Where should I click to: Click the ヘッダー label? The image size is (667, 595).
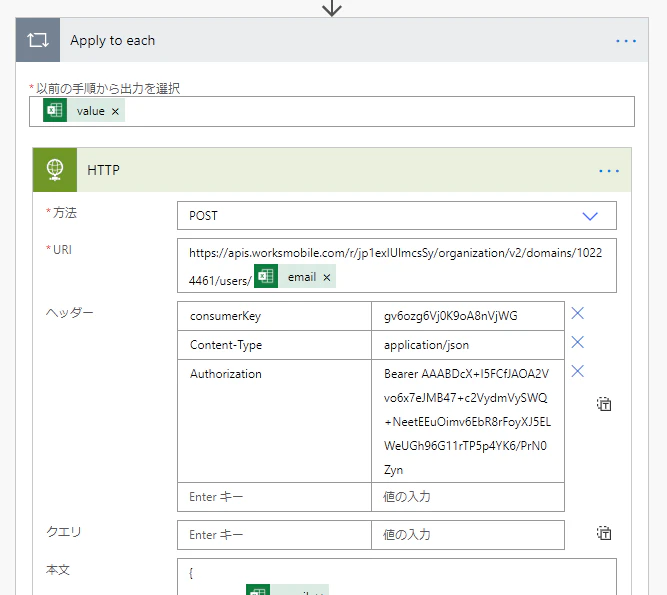[69, 313]
